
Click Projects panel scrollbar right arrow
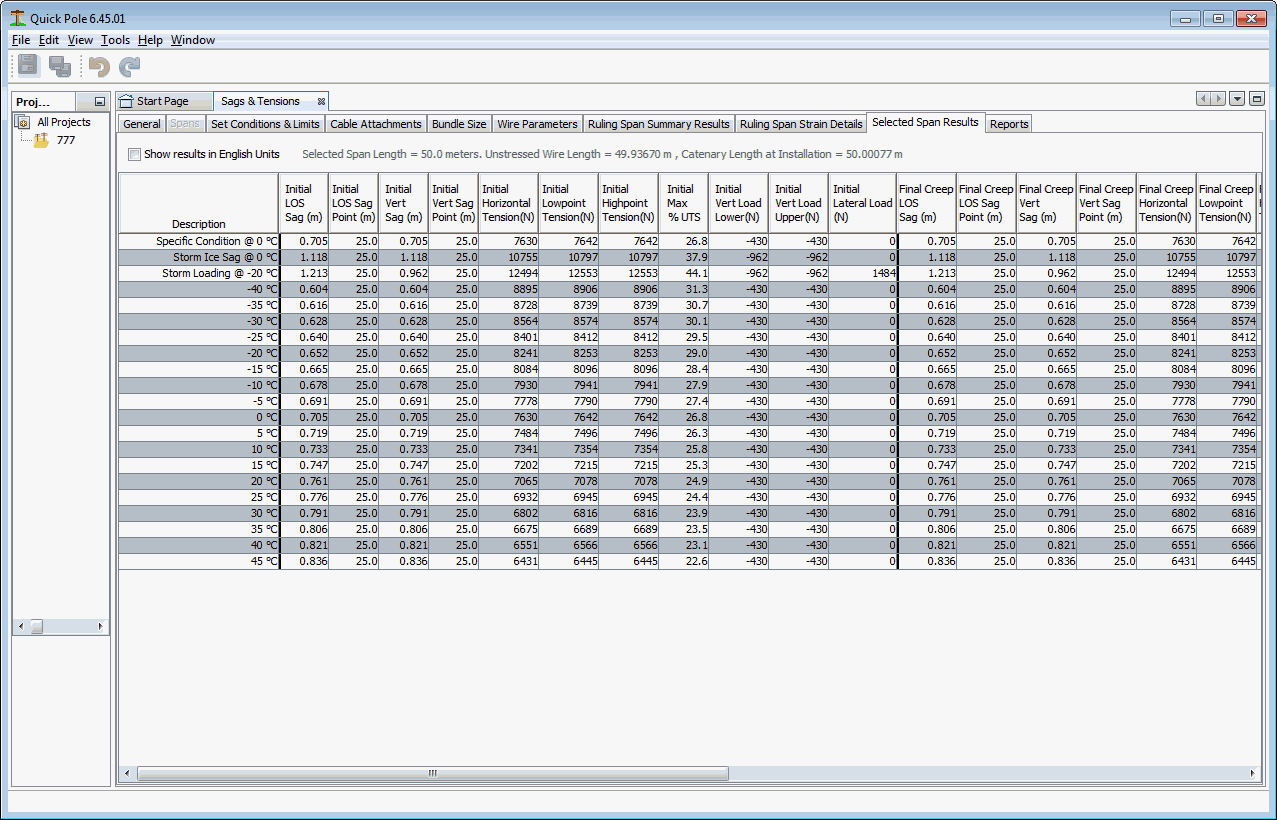[100, 626]
